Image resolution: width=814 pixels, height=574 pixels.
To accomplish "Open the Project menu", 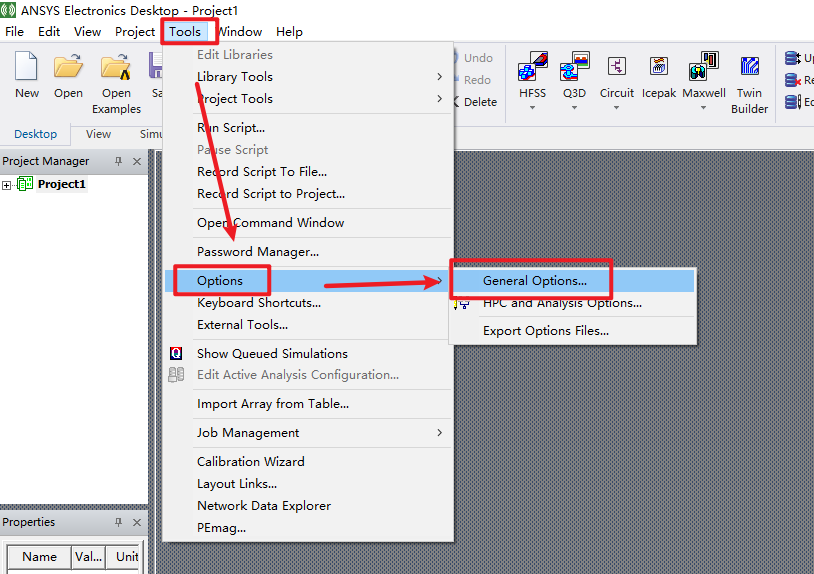I will (135, 32).
